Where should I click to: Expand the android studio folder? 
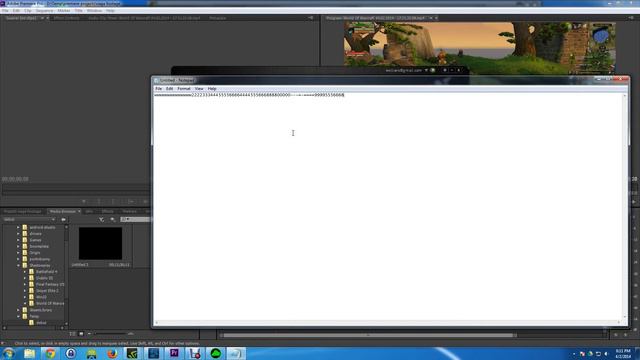point(18,227)
